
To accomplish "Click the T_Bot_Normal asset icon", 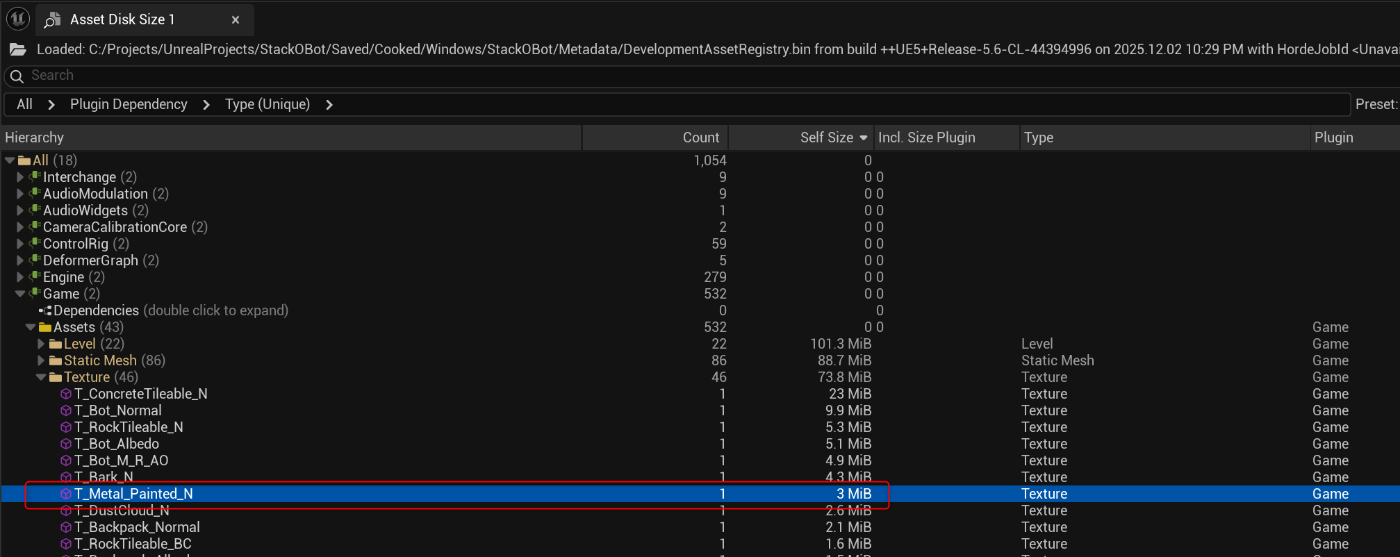I will [x=66, y=411].
